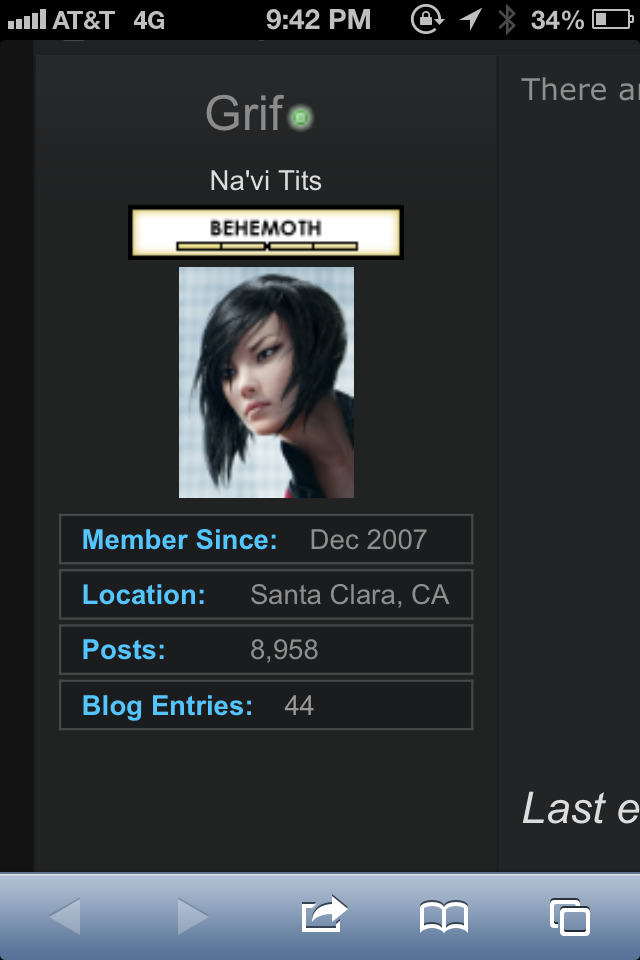Open the Safari share menu
This screenshot has height=960, width=640.
(x=324, y=914)
